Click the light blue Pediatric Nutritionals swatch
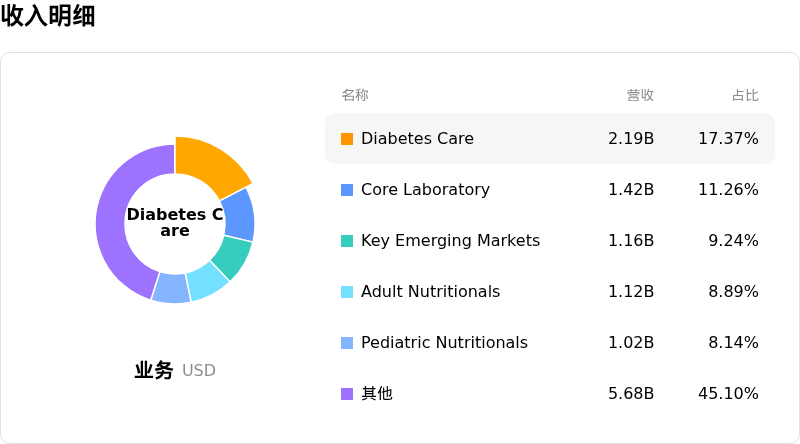The height and width of the screenshot is (444, 800). tap(347, 343)
